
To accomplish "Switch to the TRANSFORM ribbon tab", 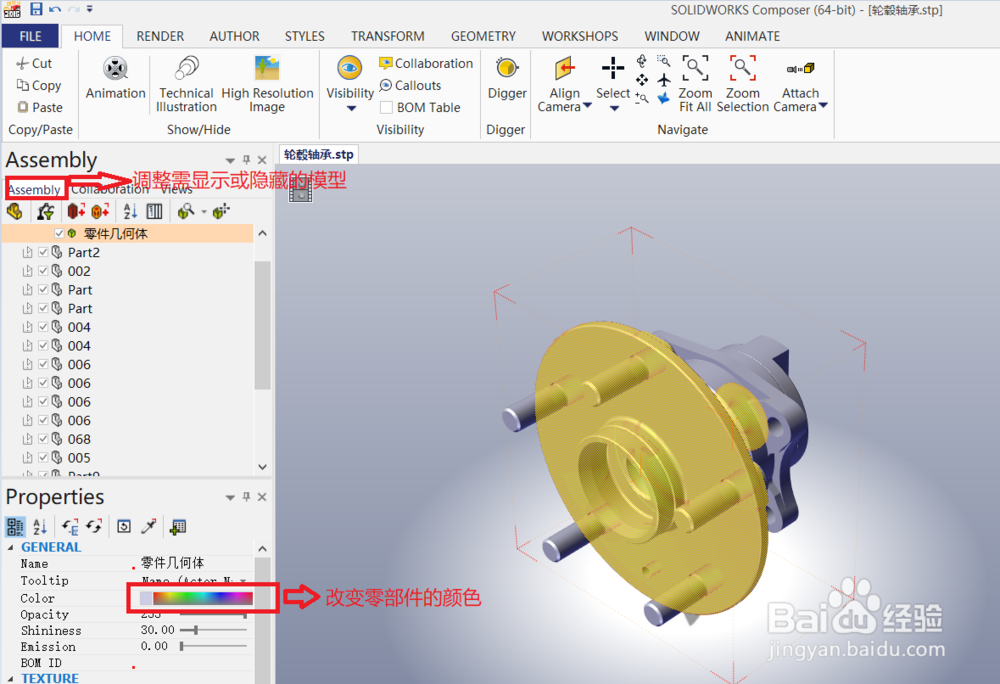I will coord(388,36).
